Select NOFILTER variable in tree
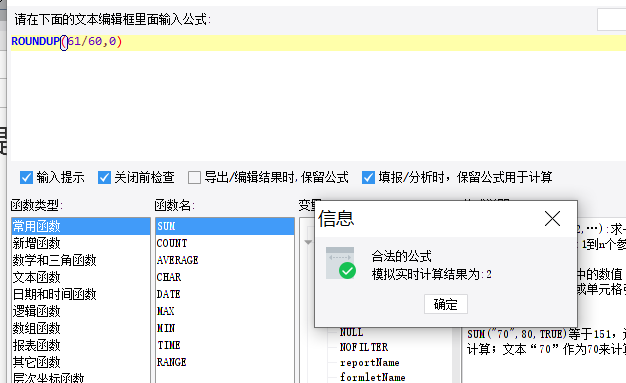 (x=364, y=347)
